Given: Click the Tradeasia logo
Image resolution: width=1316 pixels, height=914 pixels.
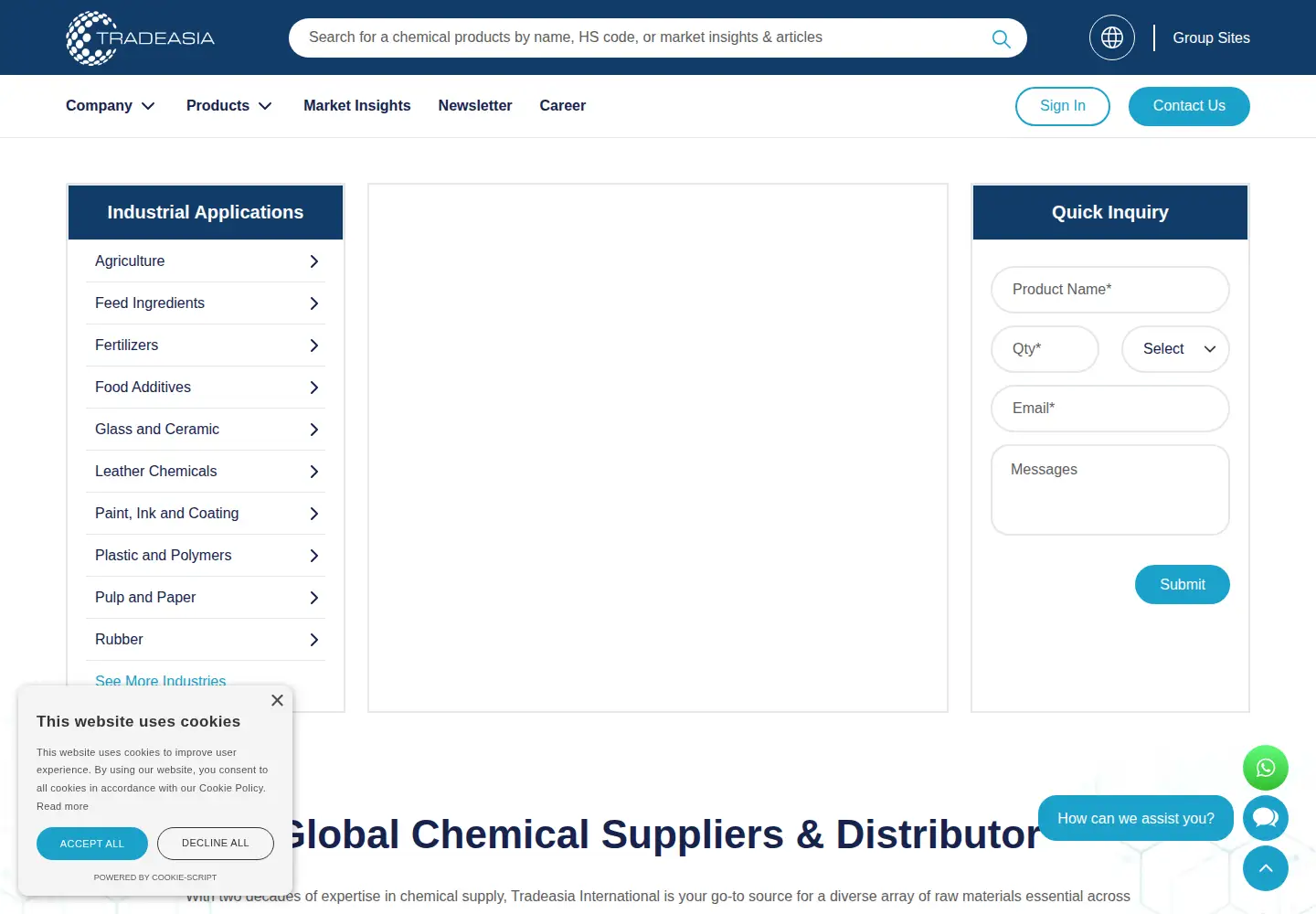Looking at the screenshot, I should pyautogui.click(x=141, y=37).
